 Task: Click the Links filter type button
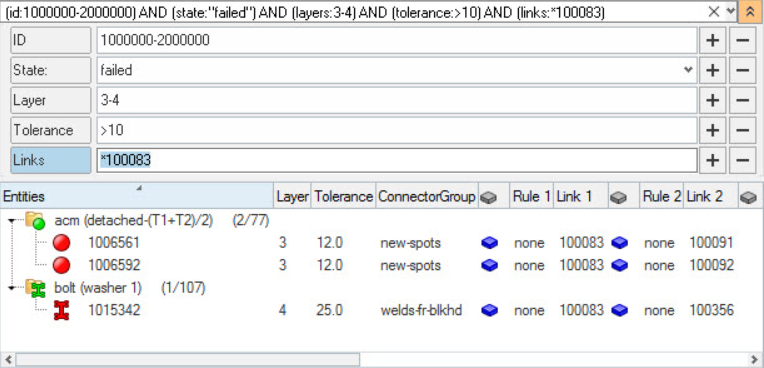pyautogui.click(x=51, y=160)
